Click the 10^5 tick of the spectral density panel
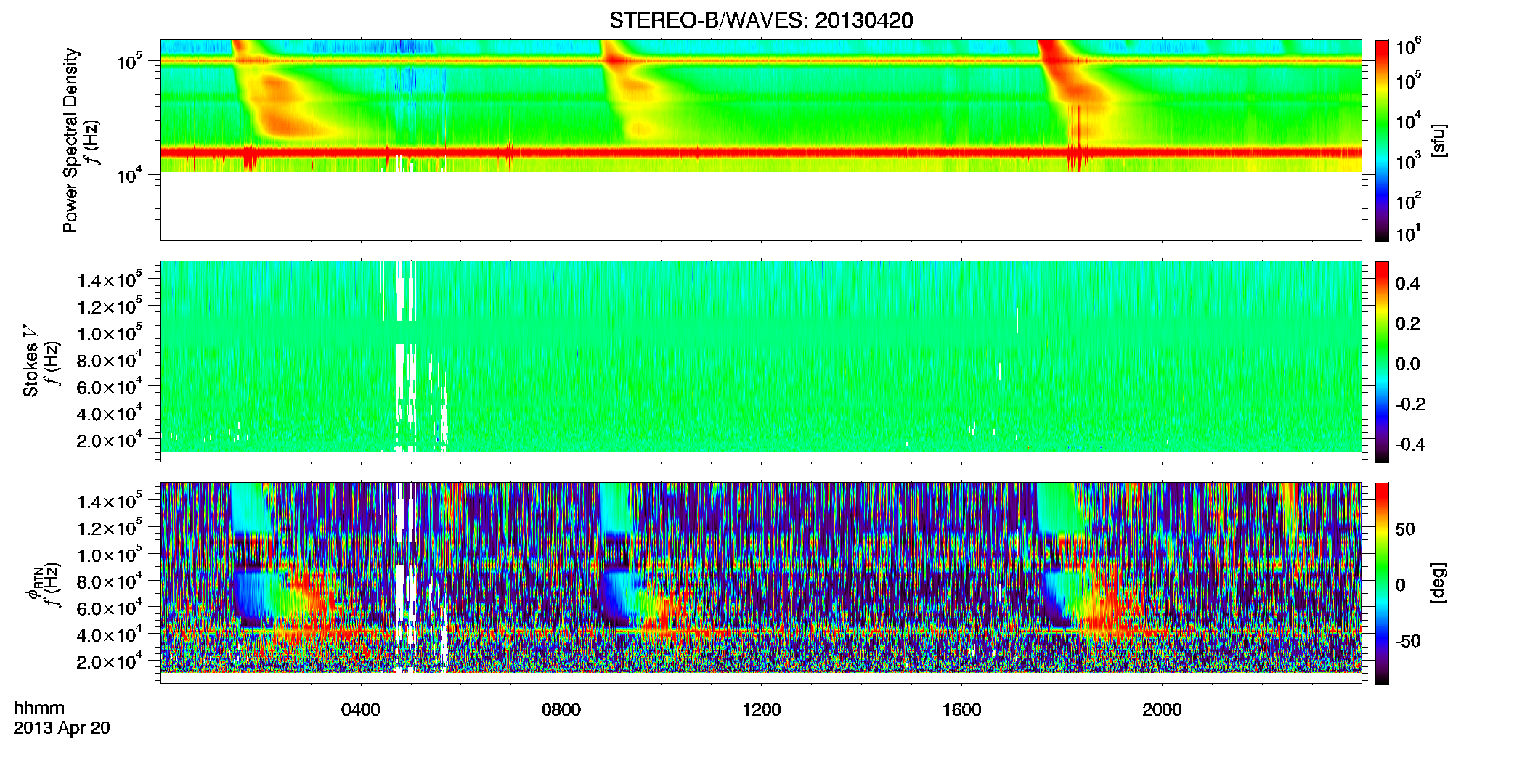Screen dimensions: 1522x784 [129, 61]
